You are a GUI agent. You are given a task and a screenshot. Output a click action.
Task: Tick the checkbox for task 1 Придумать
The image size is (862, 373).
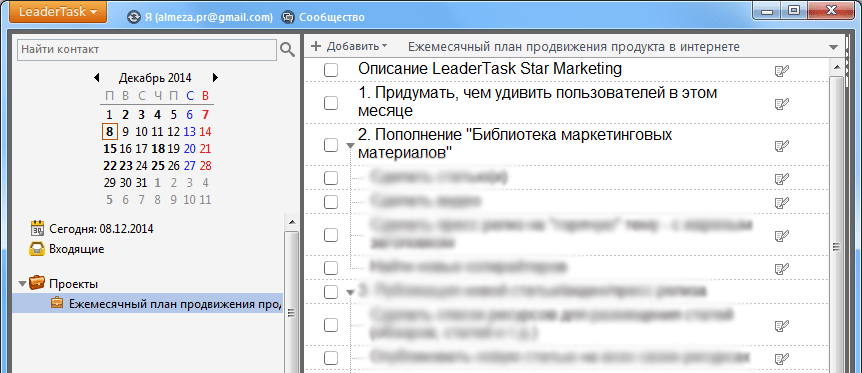click(x=331, y=103)
